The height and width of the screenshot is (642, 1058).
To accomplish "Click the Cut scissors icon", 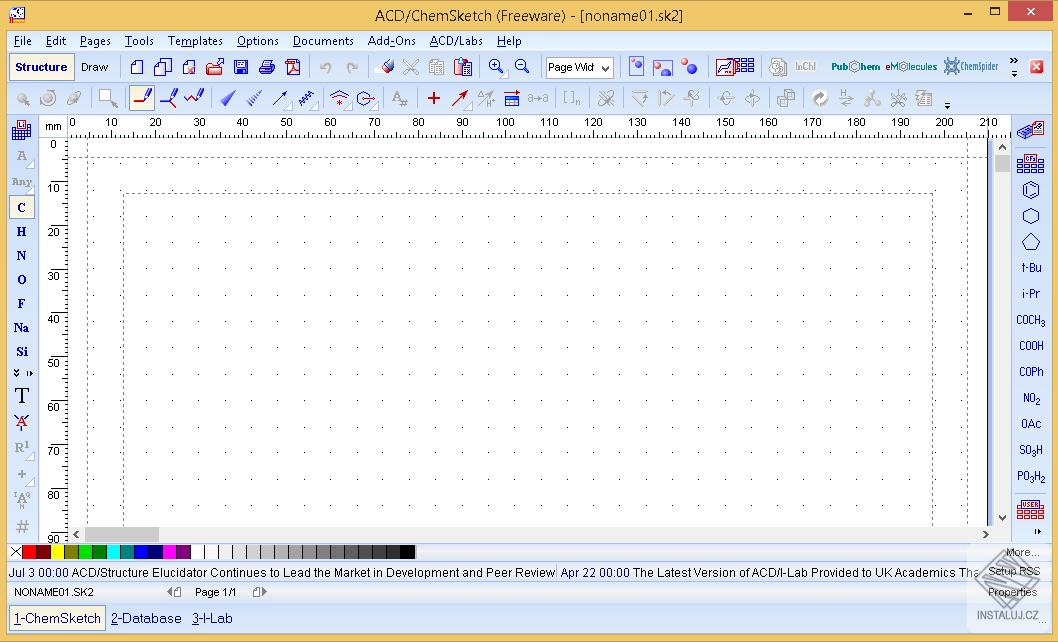I will coord(410,67).
